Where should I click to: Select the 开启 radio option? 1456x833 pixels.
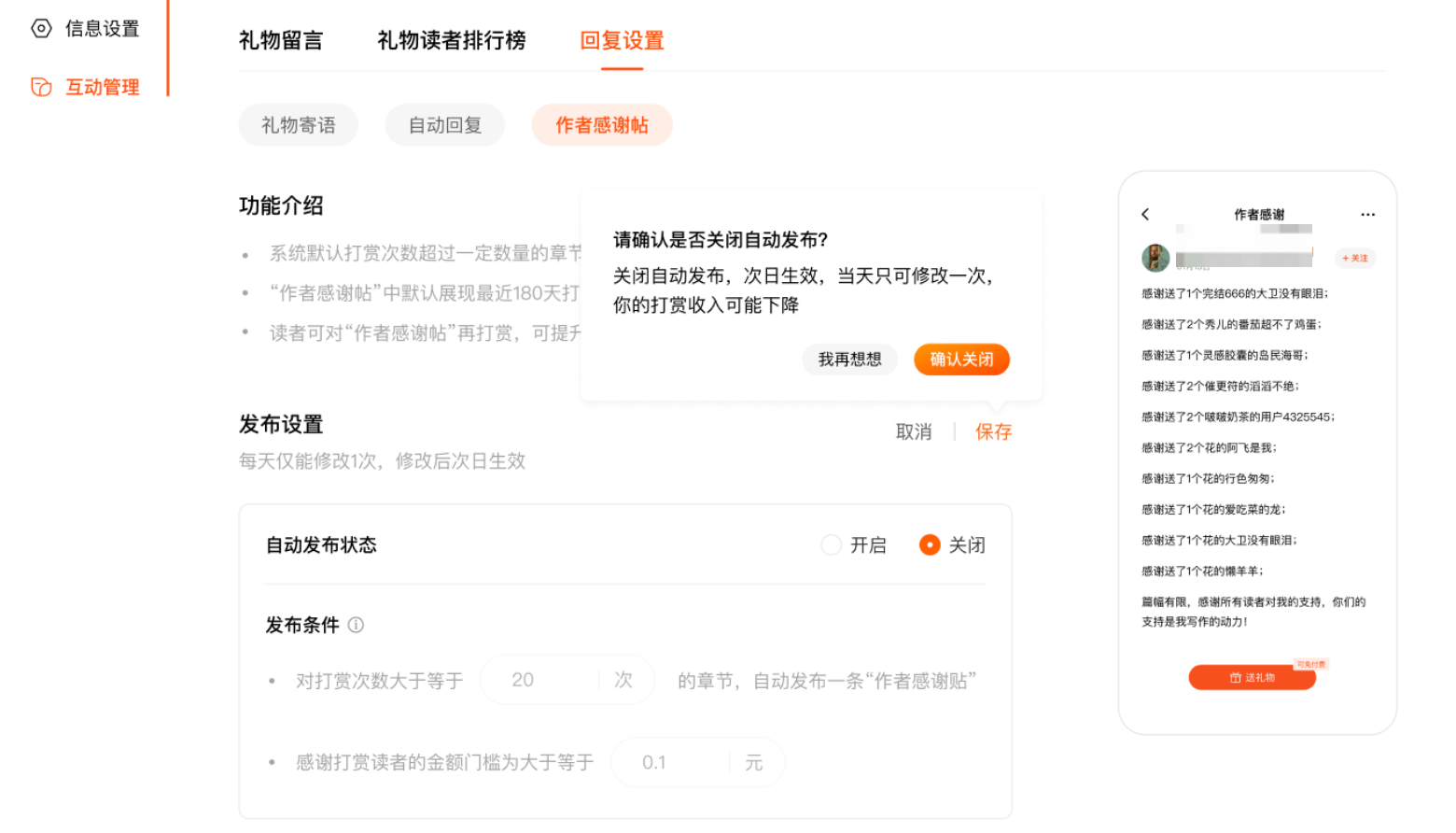tap(831, 544)
